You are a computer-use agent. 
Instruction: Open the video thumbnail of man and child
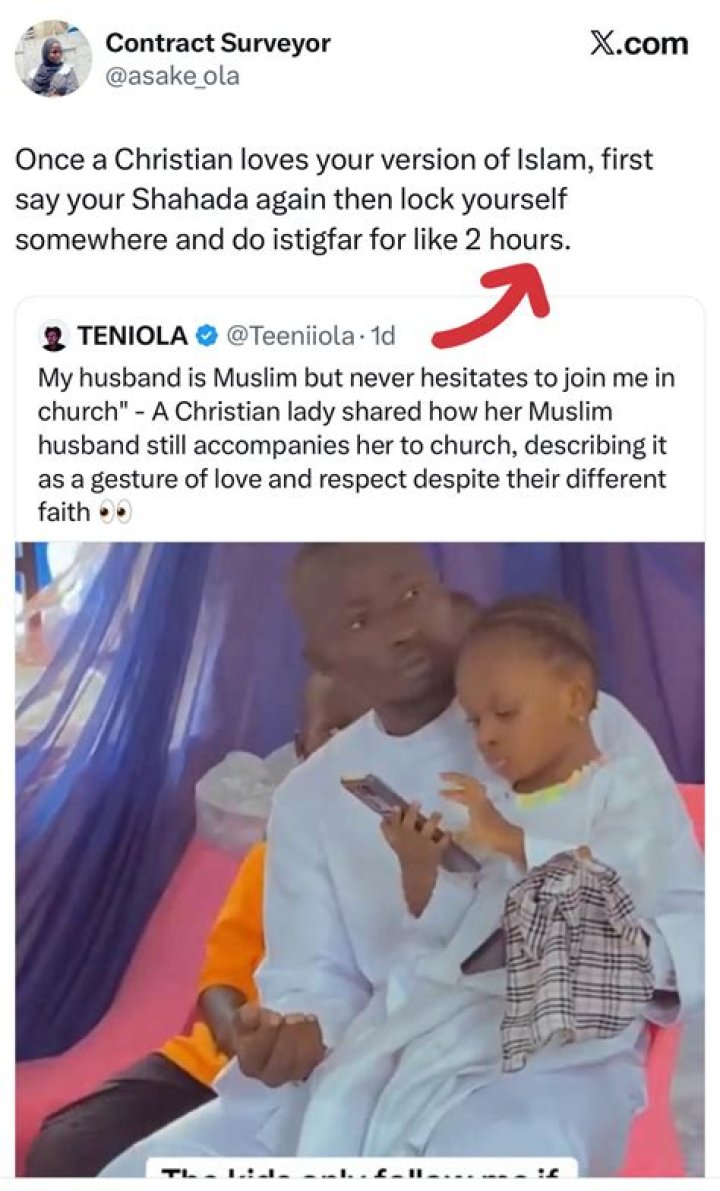[360, 859]
